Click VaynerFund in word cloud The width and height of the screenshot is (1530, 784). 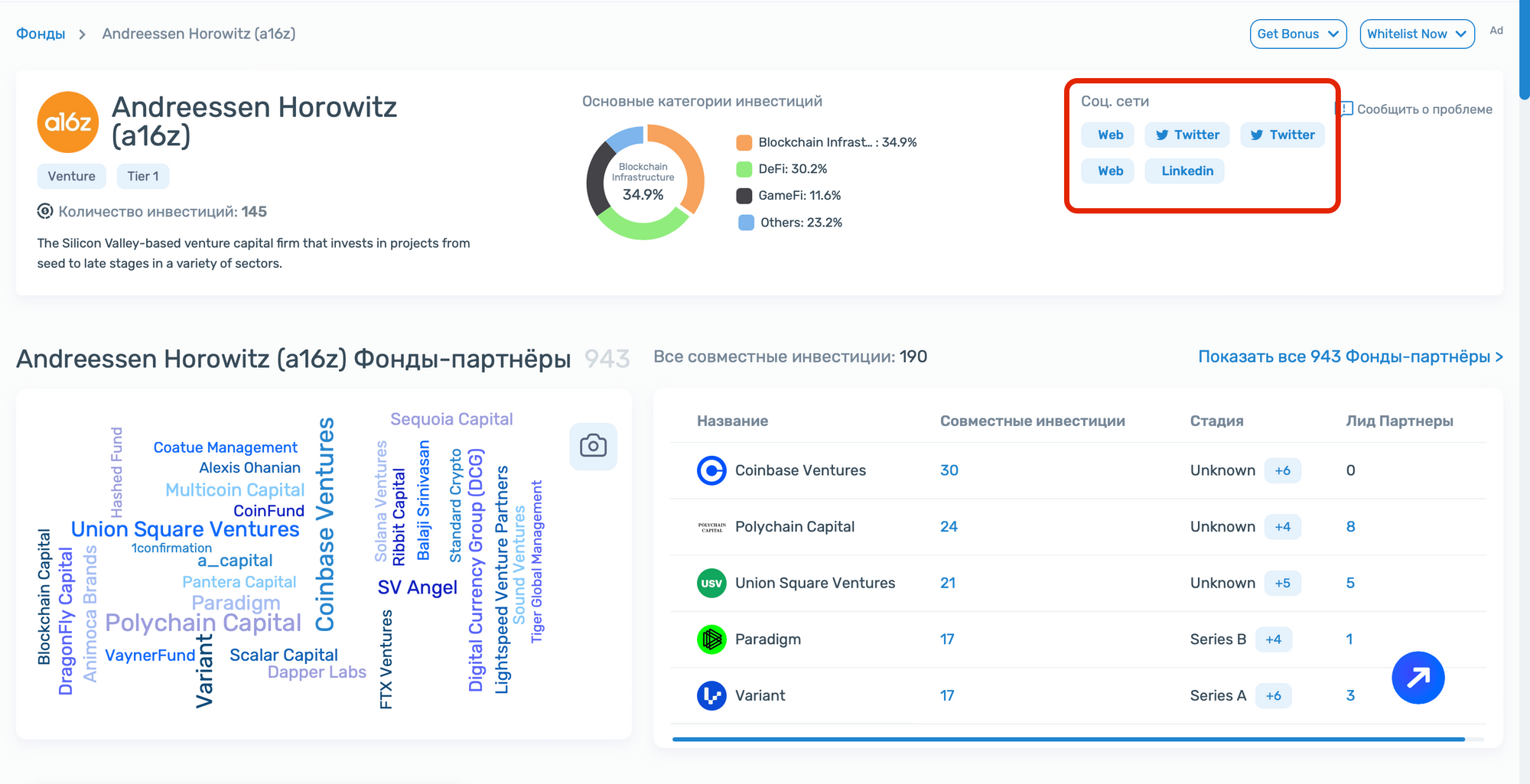tap(150, 656)
